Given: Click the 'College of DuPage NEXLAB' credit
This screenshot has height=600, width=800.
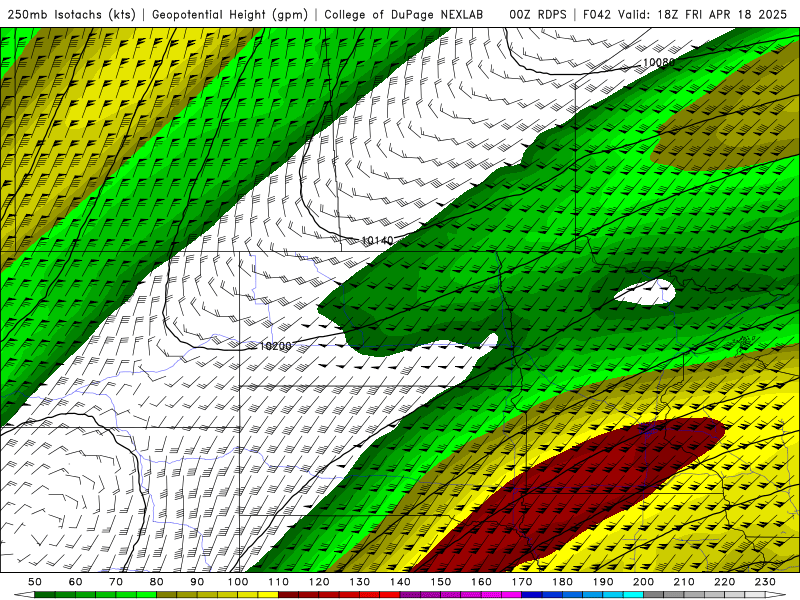Looking at the screenshot, I should (404, 15).
